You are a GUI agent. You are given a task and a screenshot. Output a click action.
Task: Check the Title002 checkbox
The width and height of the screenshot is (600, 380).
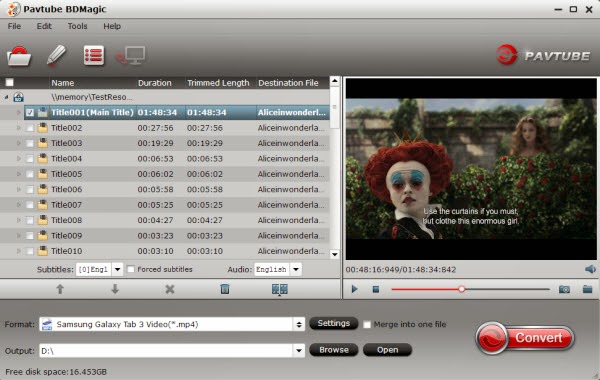tap(29, 128)
